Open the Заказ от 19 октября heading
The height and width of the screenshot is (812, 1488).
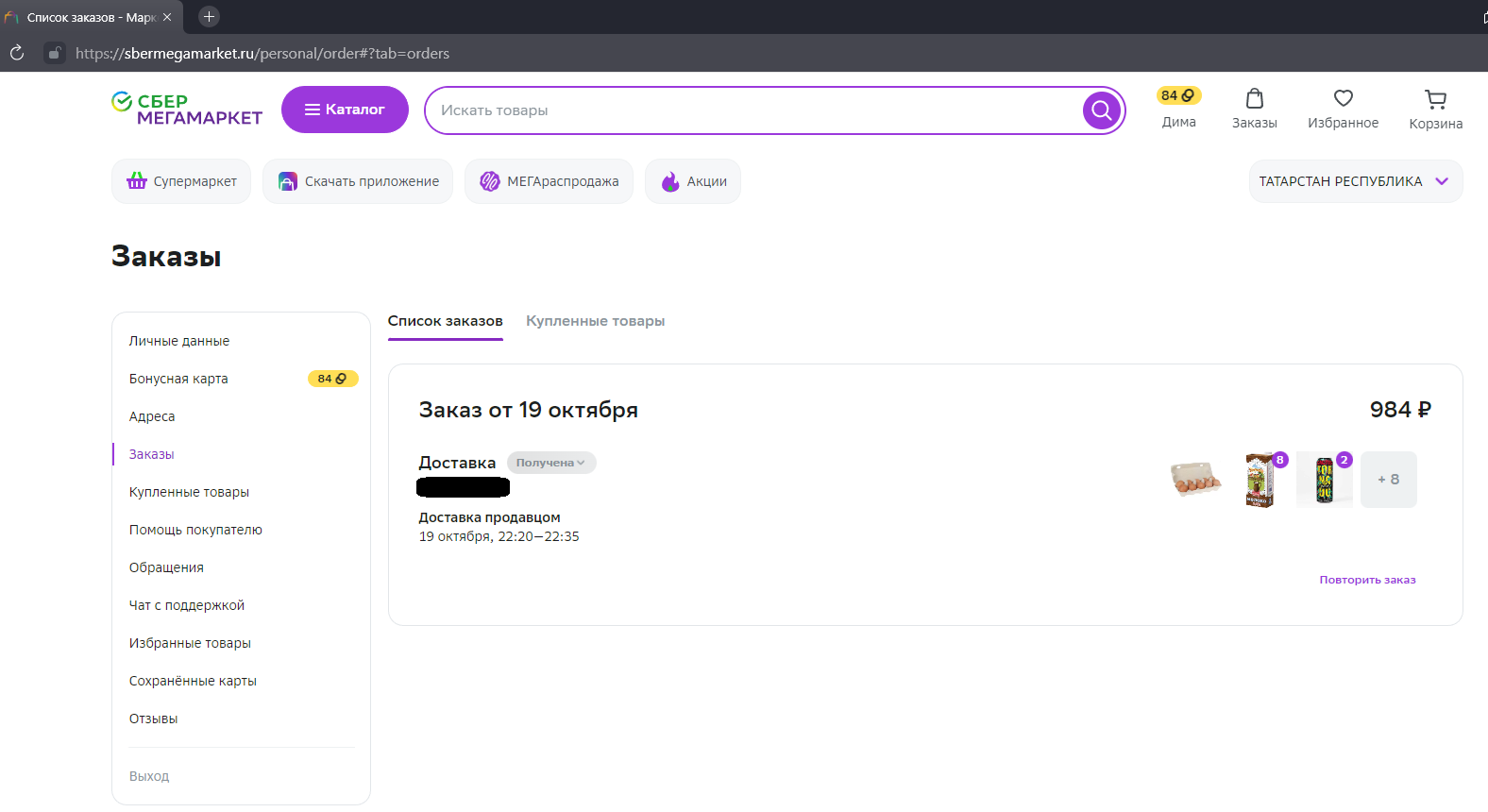coord(529,410)
